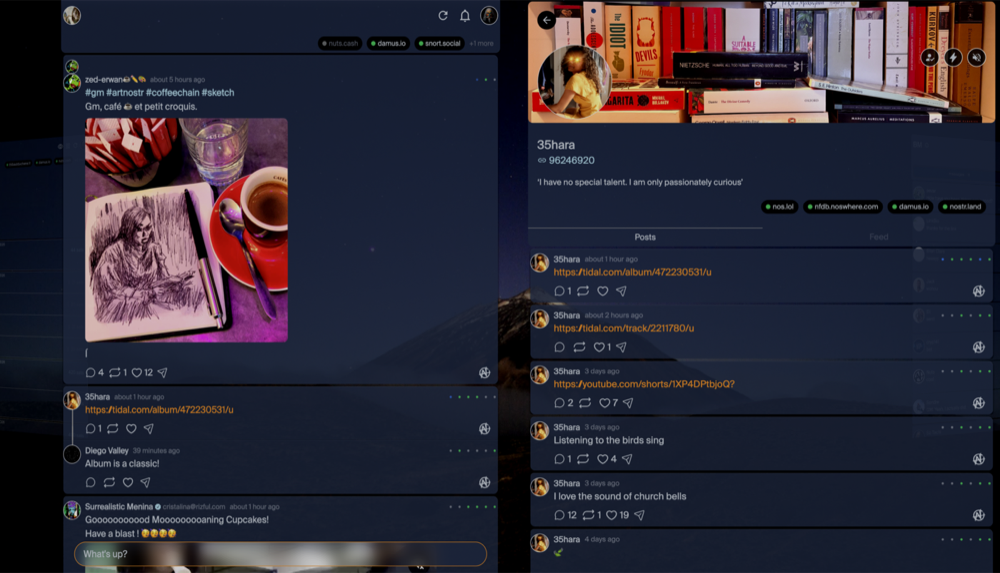
Task: Focus the "What's up?" compose field
Action: pyautogui.click(x=280, y=554)
